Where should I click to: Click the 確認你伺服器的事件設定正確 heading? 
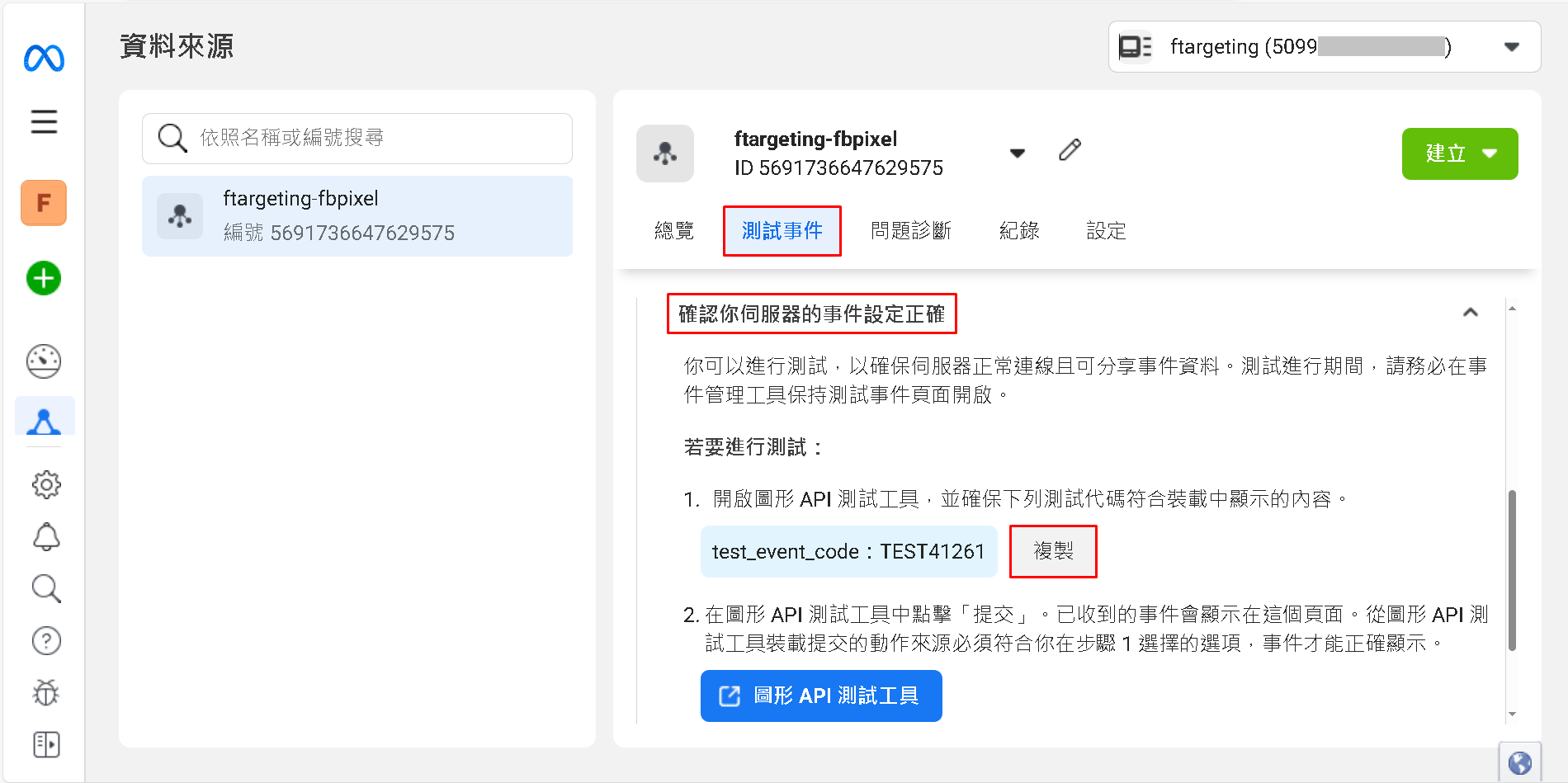812,314
